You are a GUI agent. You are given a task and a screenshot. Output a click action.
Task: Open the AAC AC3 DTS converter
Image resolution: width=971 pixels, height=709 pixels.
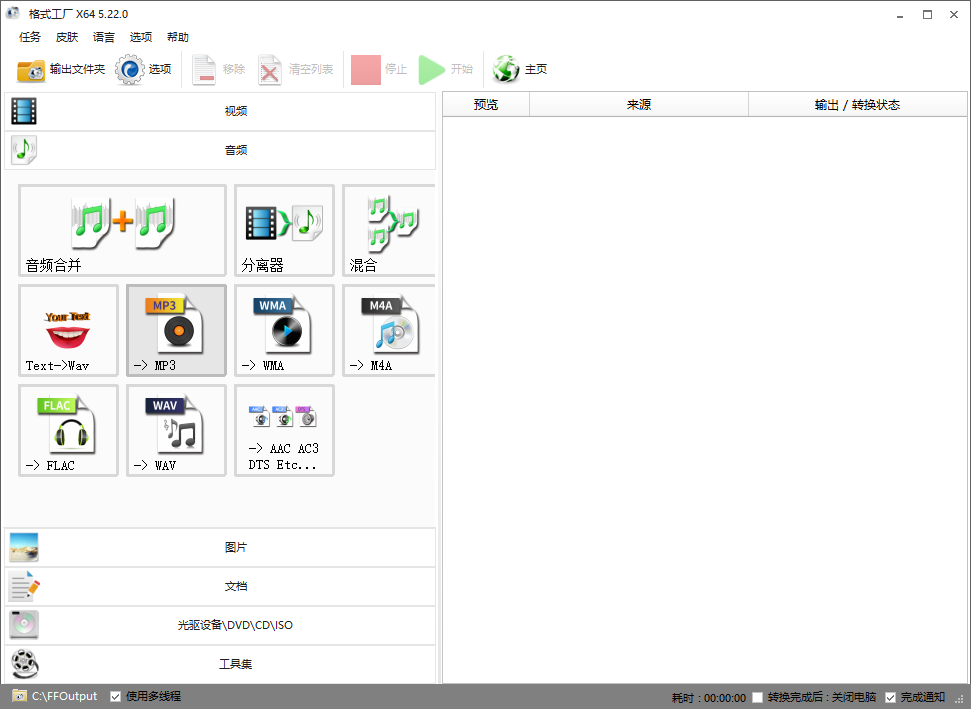point(284,430)
